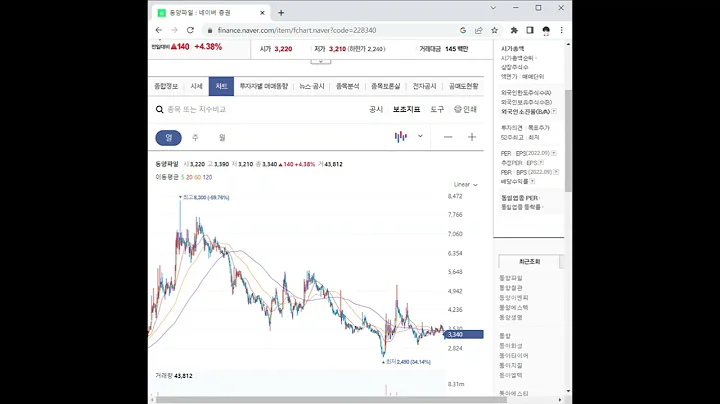Click the vertical page scrollbar thumb
The image size is (720, 404).
pos(568,140)
